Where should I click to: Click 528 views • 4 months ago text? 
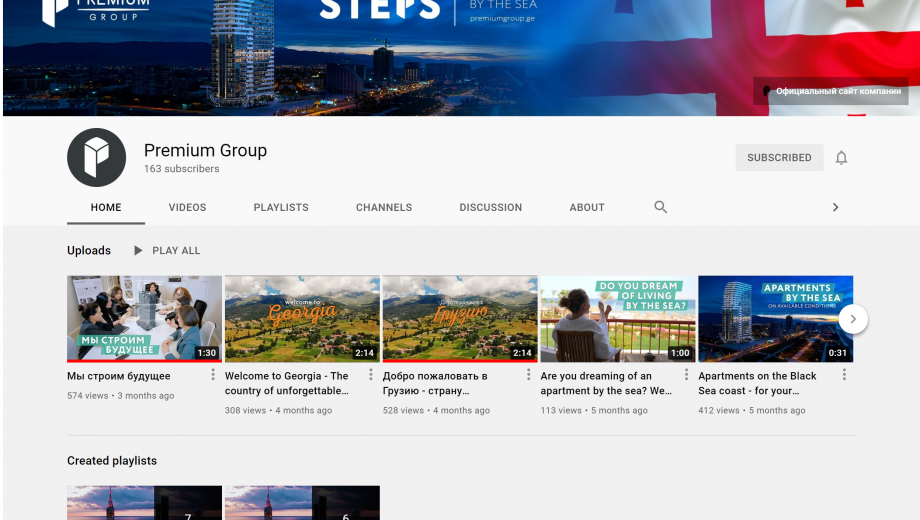(436, 410)
